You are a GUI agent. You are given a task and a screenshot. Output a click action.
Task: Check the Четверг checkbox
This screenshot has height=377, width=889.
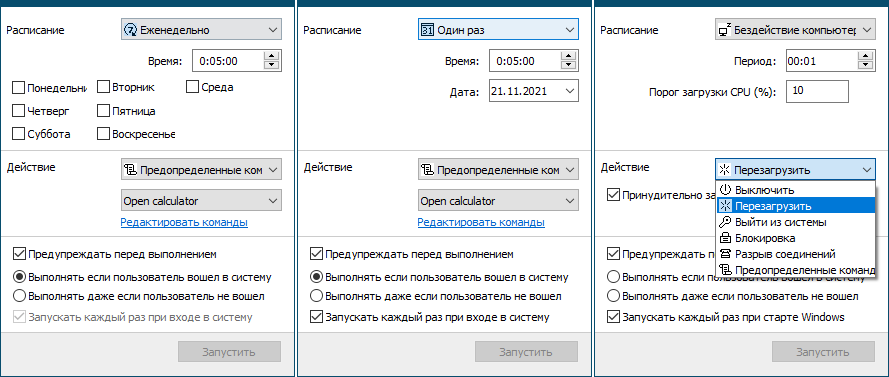(18, 111)
